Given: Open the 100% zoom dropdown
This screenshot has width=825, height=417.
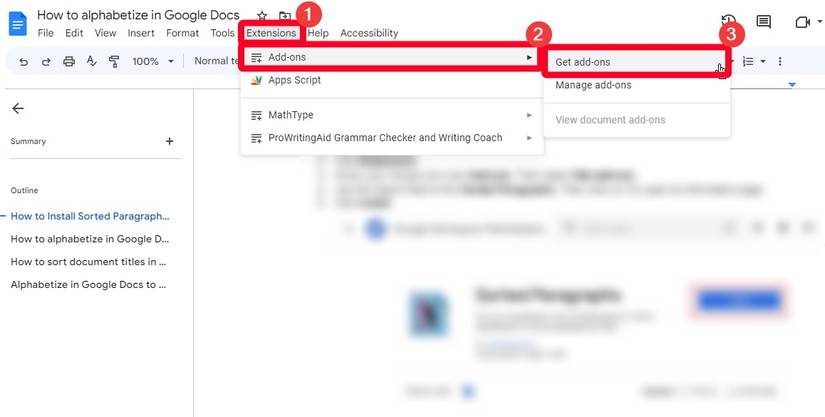Looking at the screenshot, I should point(153,62).
